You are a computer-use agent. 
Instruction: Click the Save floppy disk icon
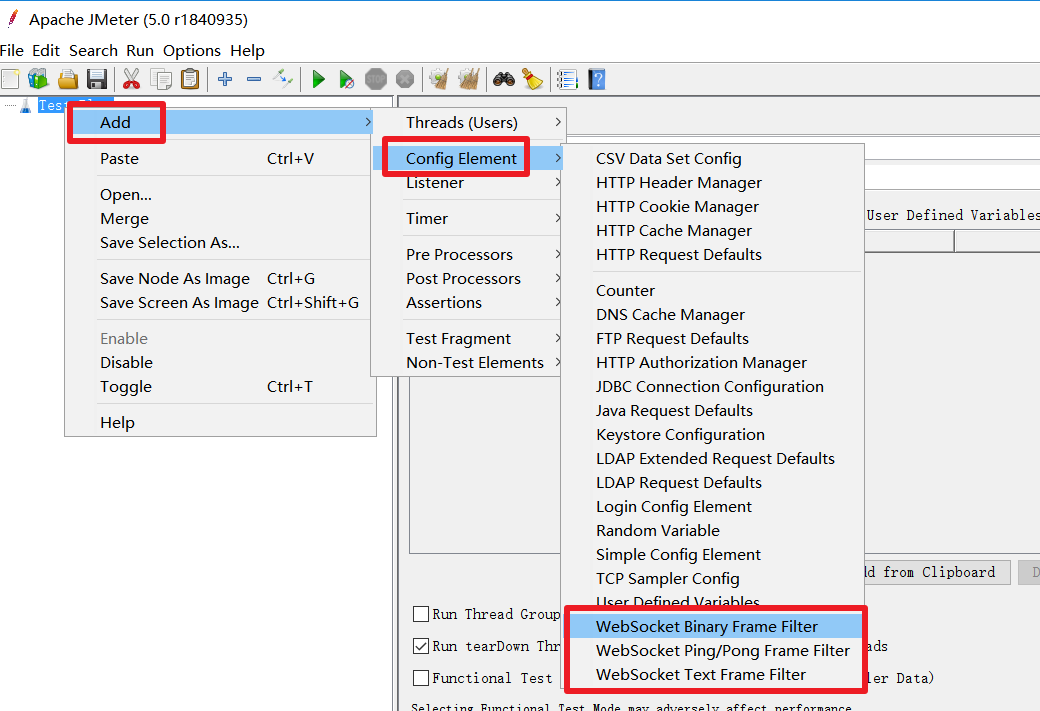pos(97,80)
